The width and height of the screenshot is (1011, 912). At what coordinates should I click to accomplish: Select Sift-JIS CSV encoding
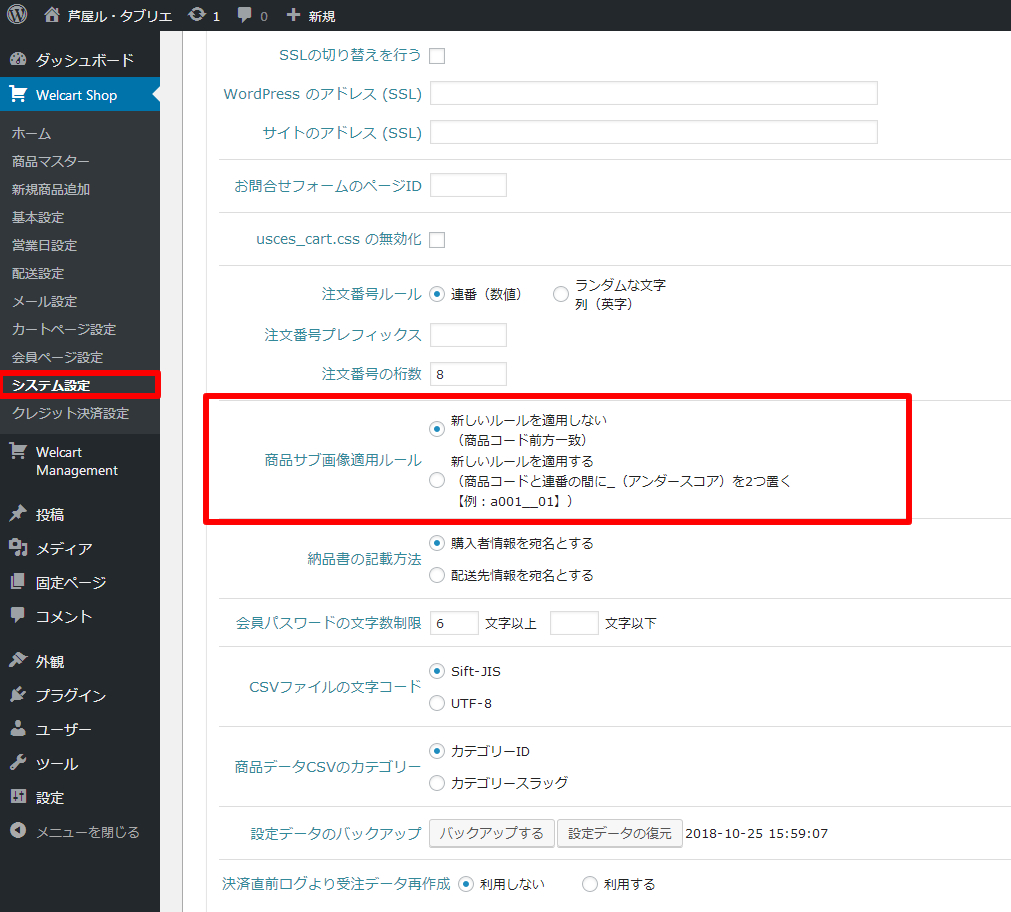click(x=437, y=671)
